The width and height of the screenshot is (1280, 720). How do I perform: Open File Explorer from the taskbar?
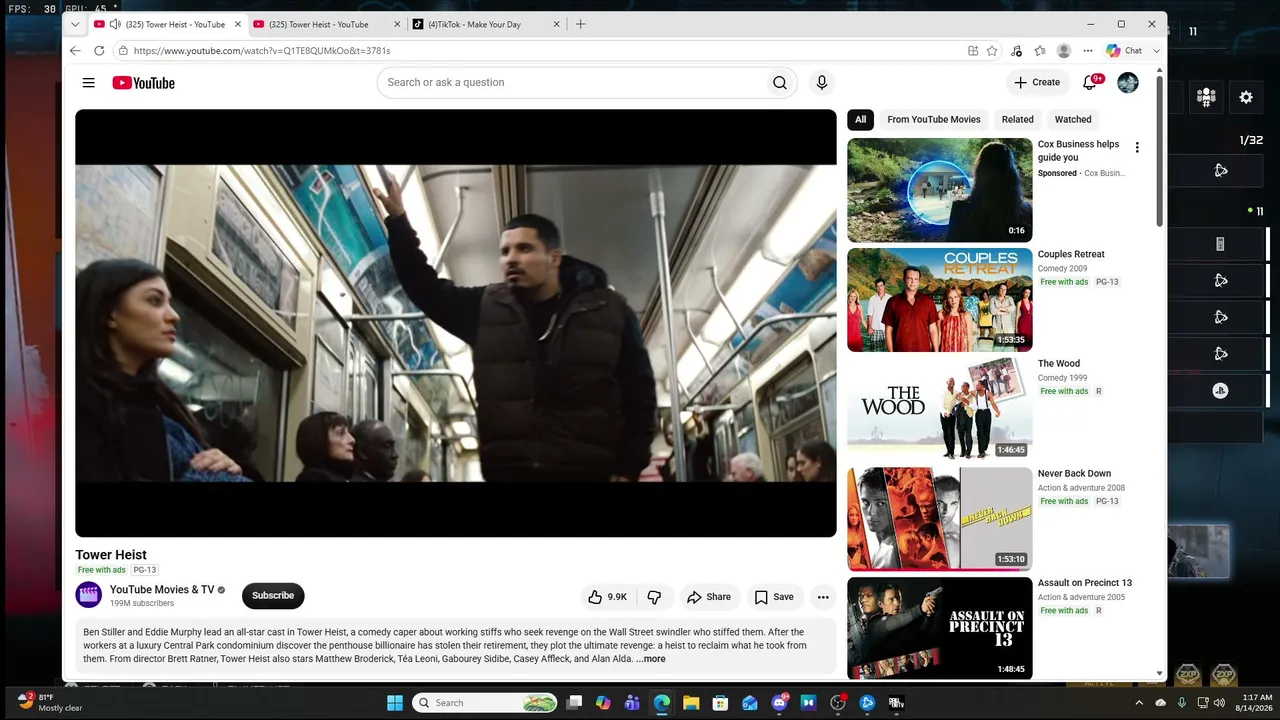691,703
